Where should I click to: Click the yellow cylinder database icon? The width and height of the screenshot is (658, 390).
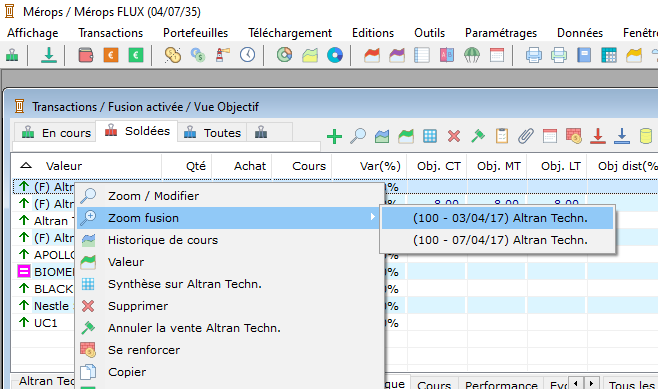[645, 136]
